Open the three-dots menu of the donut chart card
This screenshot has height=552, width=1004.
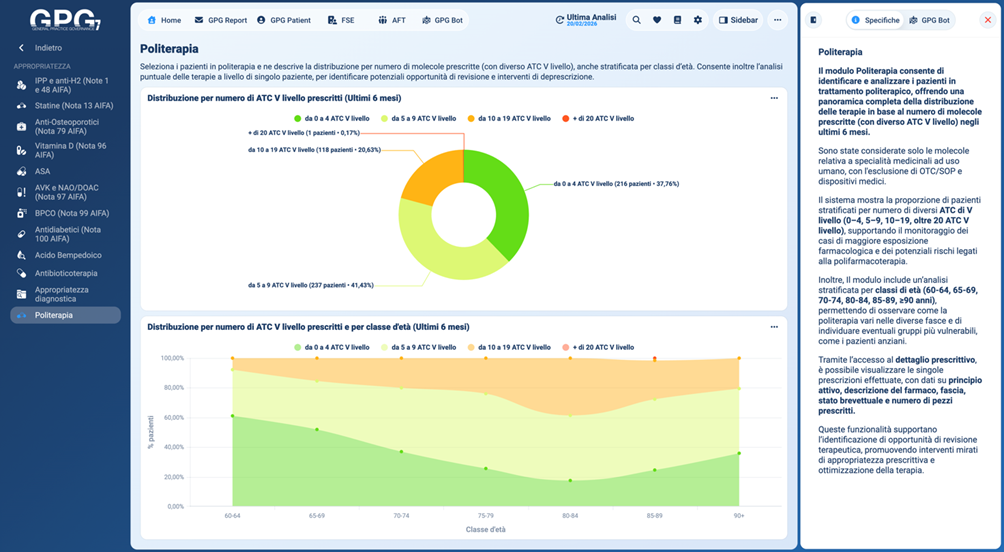[x=774, y=98]
